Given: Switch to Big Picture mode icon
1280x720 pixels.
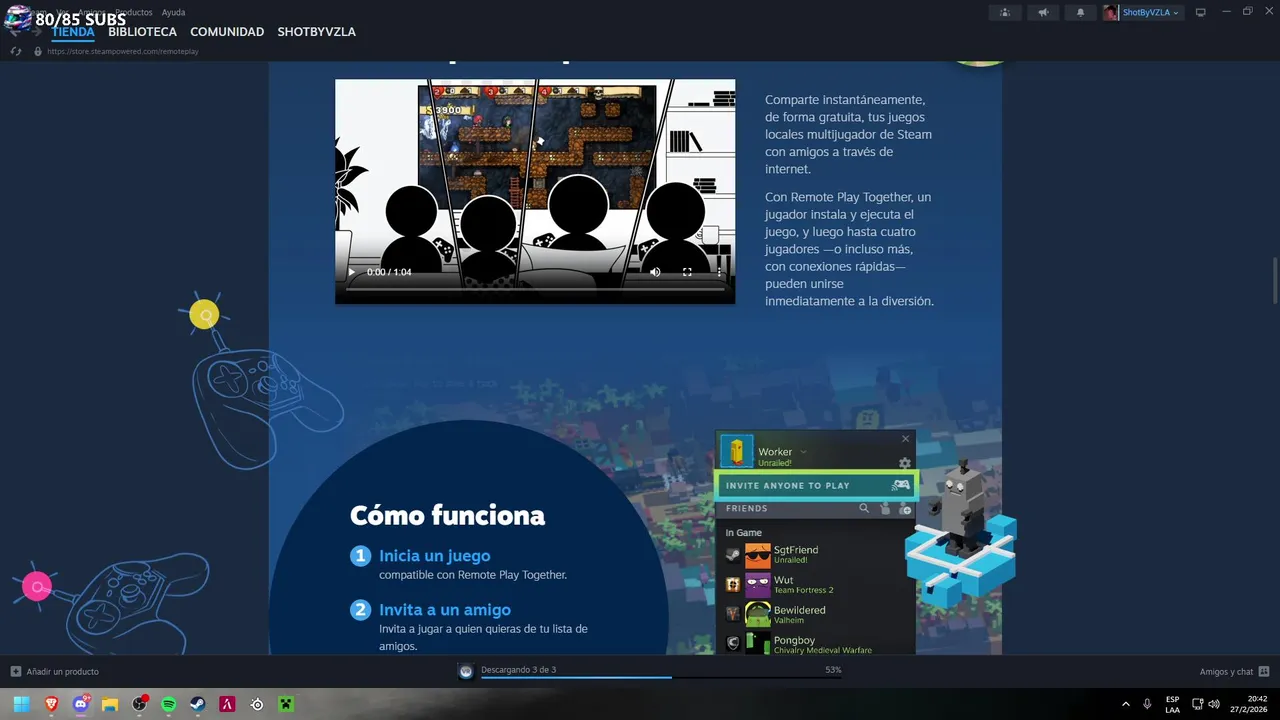Looking at the screenshot, I should [x=1201, y=12].
